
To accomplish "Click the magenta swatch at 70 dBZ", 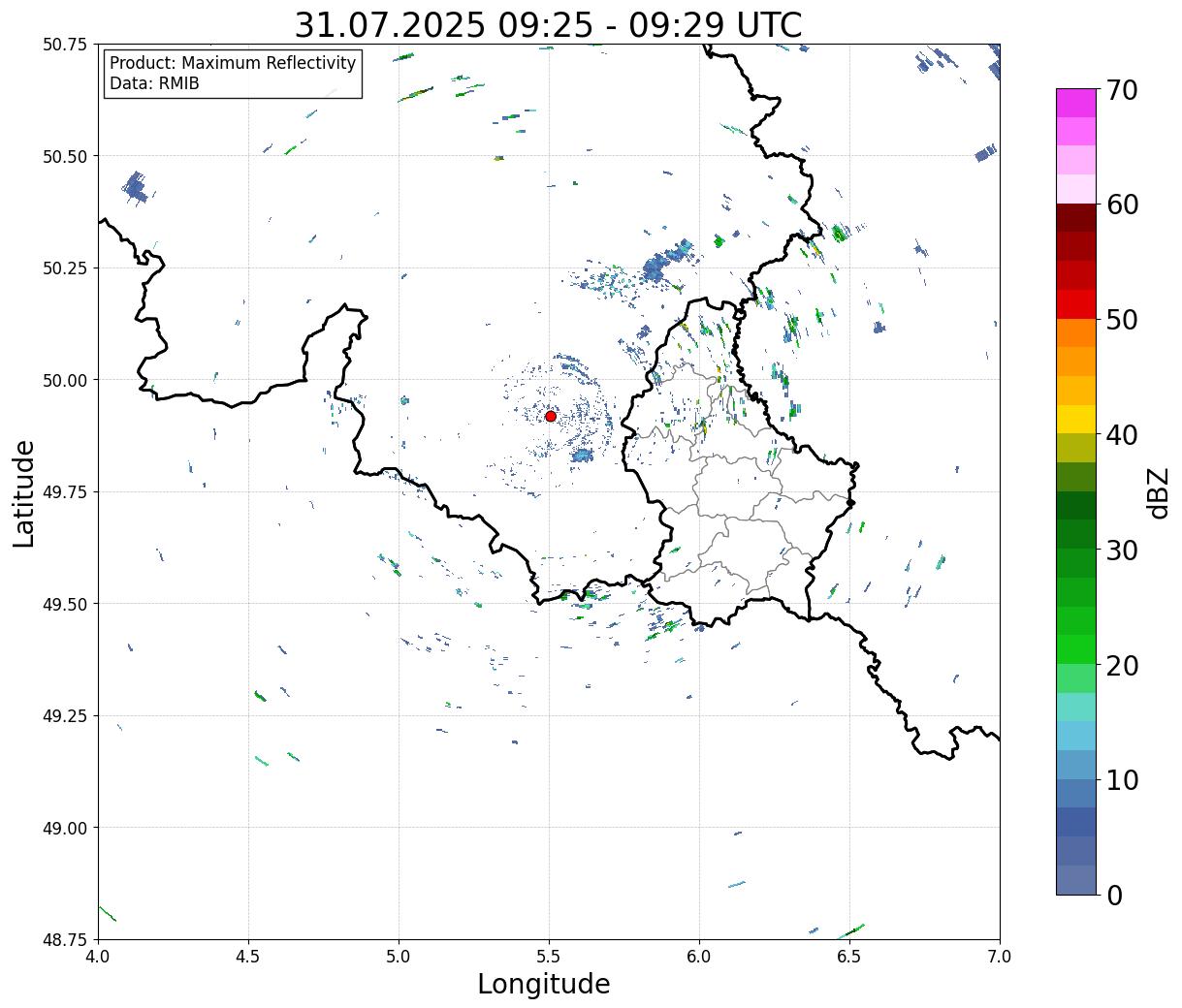I will [x=1076, y=103].
